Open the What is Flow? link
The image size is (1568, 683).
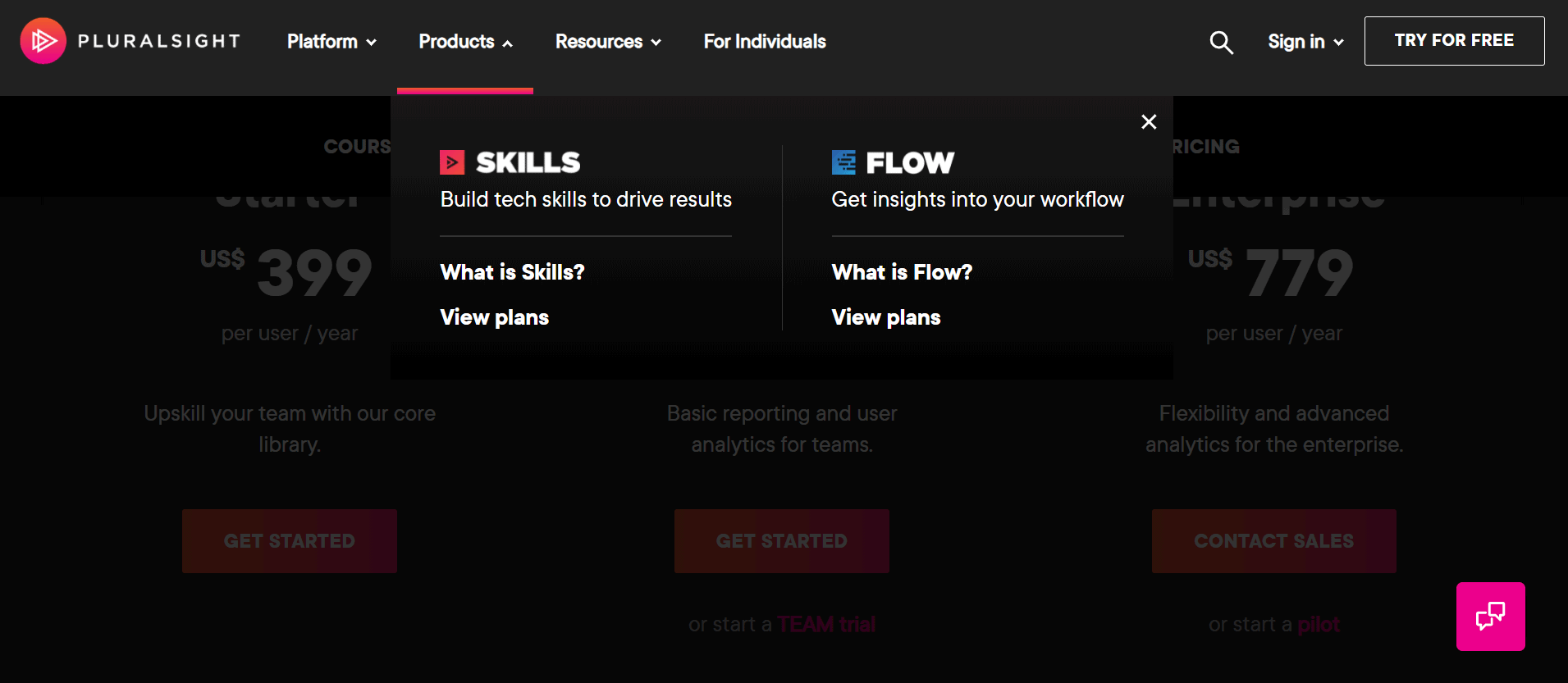(902, 272)
